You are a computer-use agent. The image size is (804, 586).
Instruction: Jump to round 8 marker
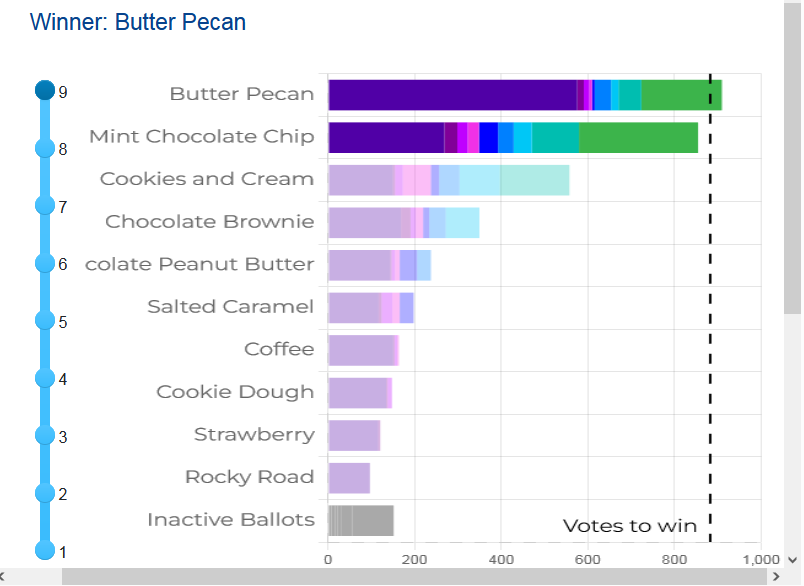(45, 148)
